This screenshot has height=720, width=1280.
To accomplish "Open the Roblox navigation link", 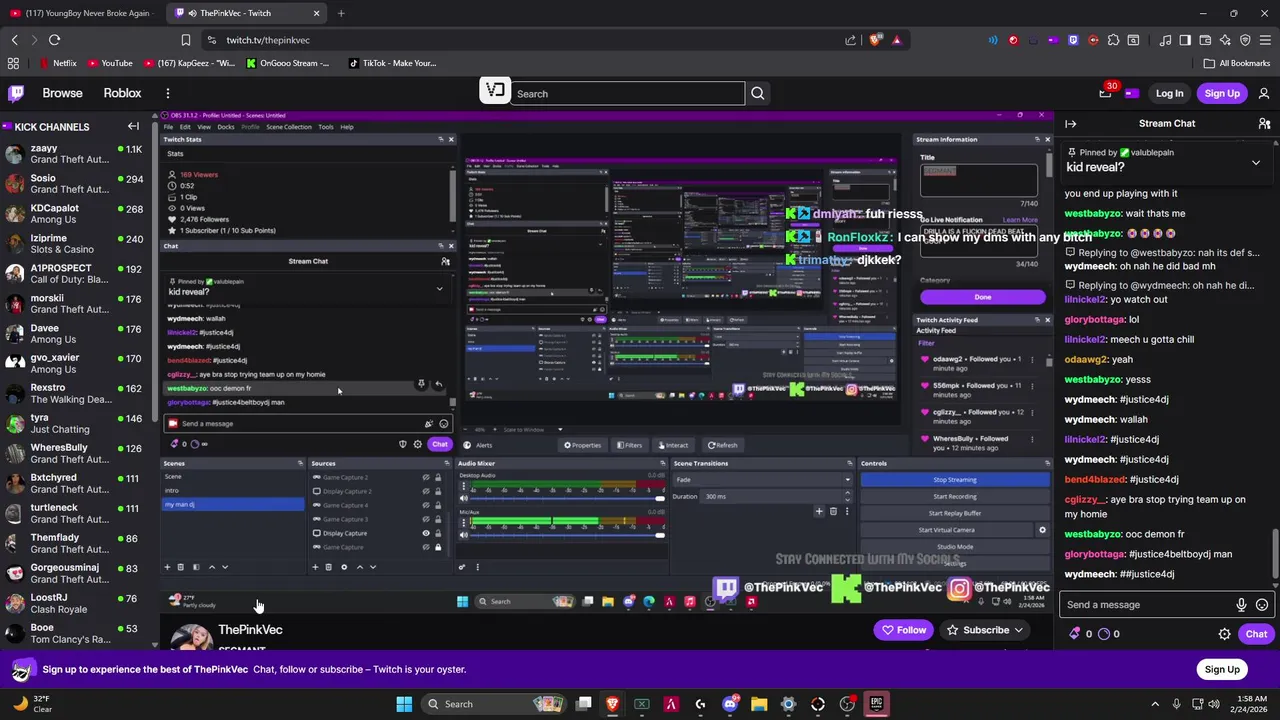I will [122, 93].
